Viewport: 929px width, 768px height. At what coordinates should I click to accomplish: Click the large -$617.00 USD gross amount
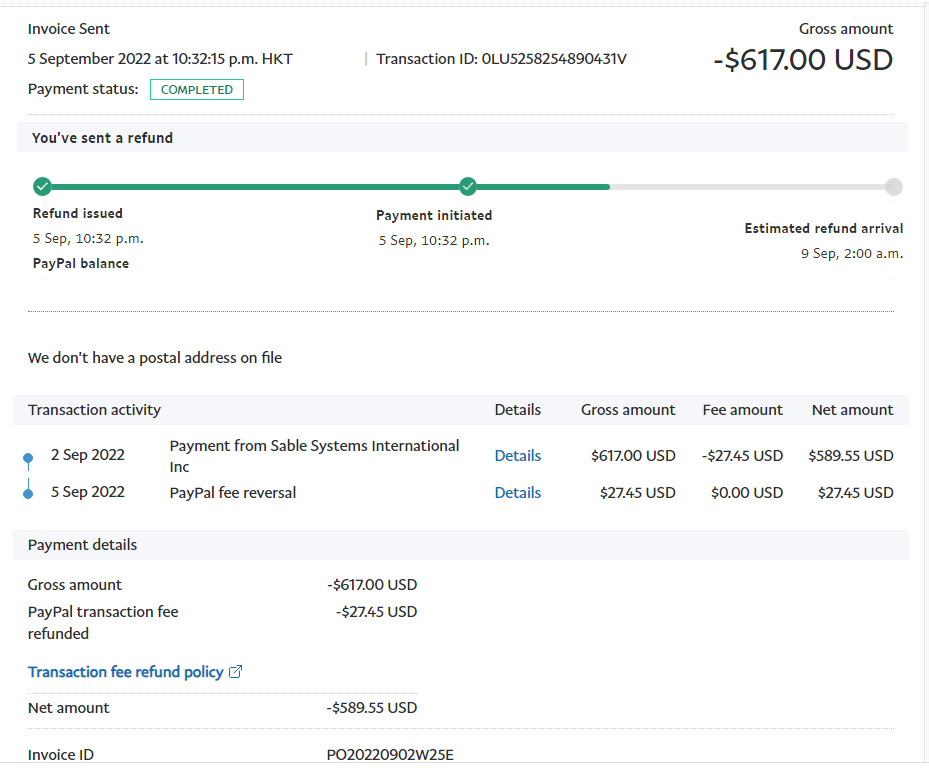pyautogui.click(x=803, y=60)
